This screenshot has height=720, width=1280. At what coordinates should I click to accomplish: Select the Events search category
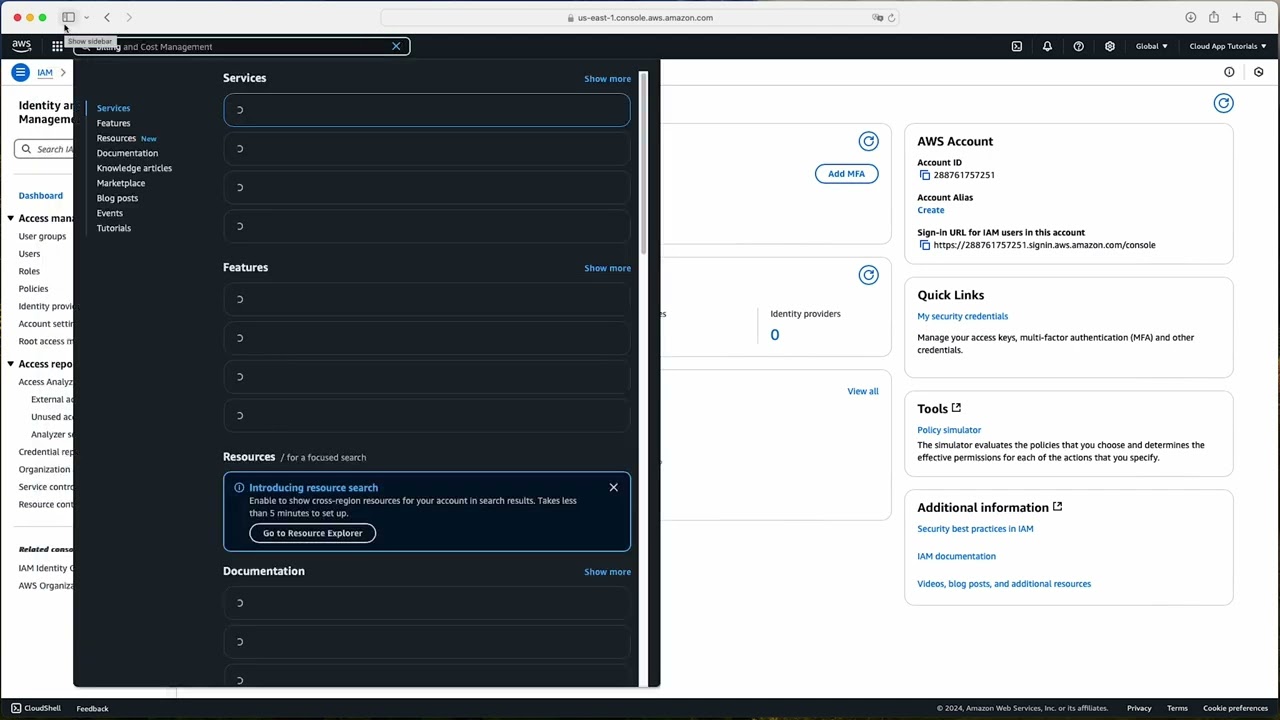click(x=109, y=213)
